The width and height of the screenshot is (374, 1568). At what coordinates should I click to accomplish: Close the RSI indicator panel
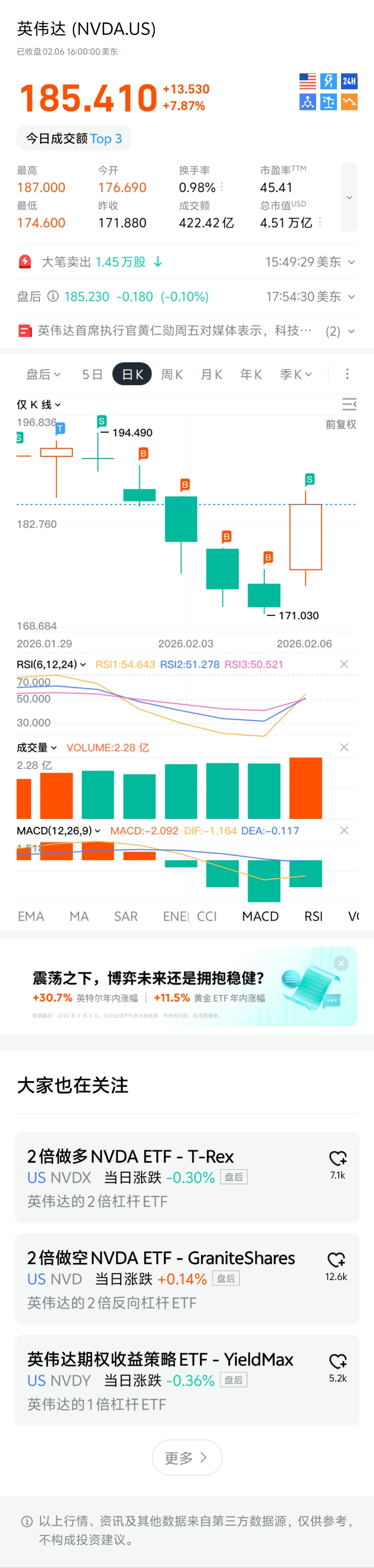coord(344,664)
